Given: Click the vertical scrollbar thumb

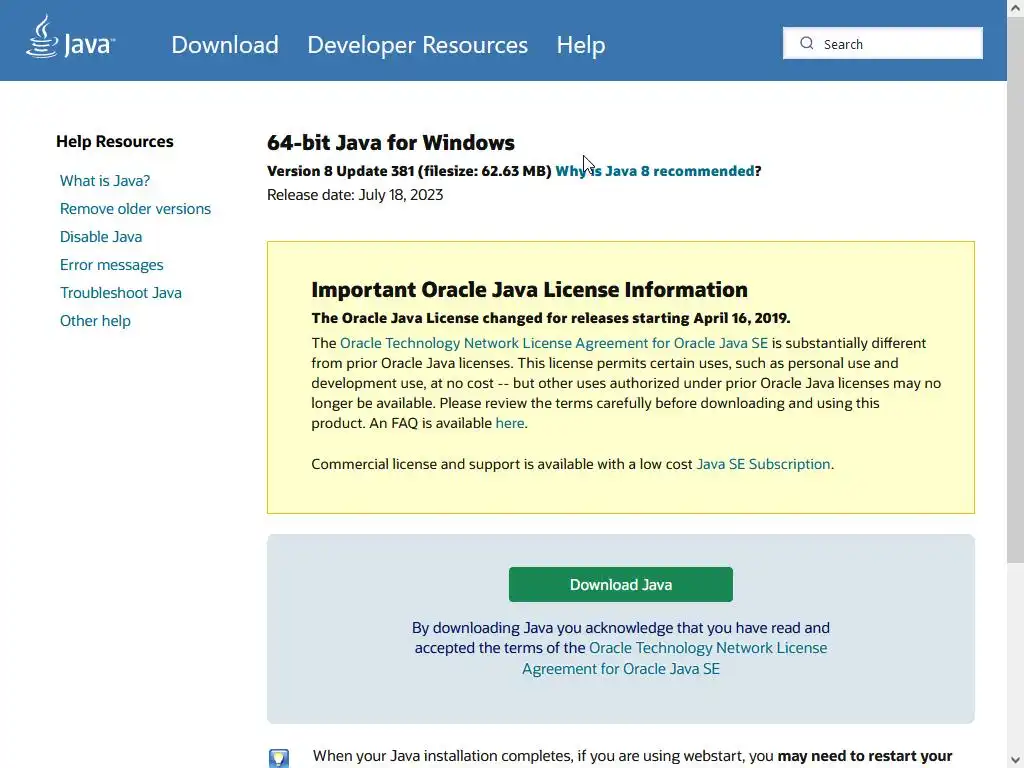Looking at the screenshot, I should coord(1016,288).
